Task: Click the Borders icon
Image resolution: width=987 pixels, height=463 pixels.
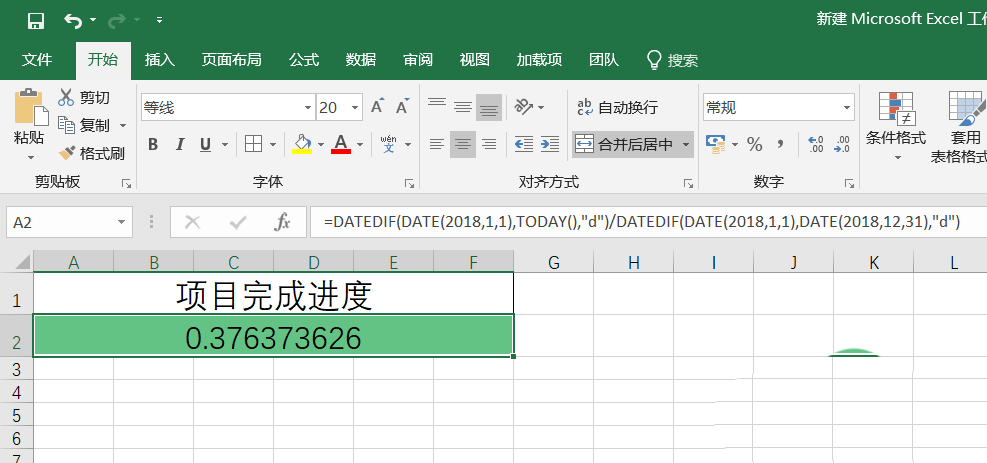Action: click(x=253, y=144)
